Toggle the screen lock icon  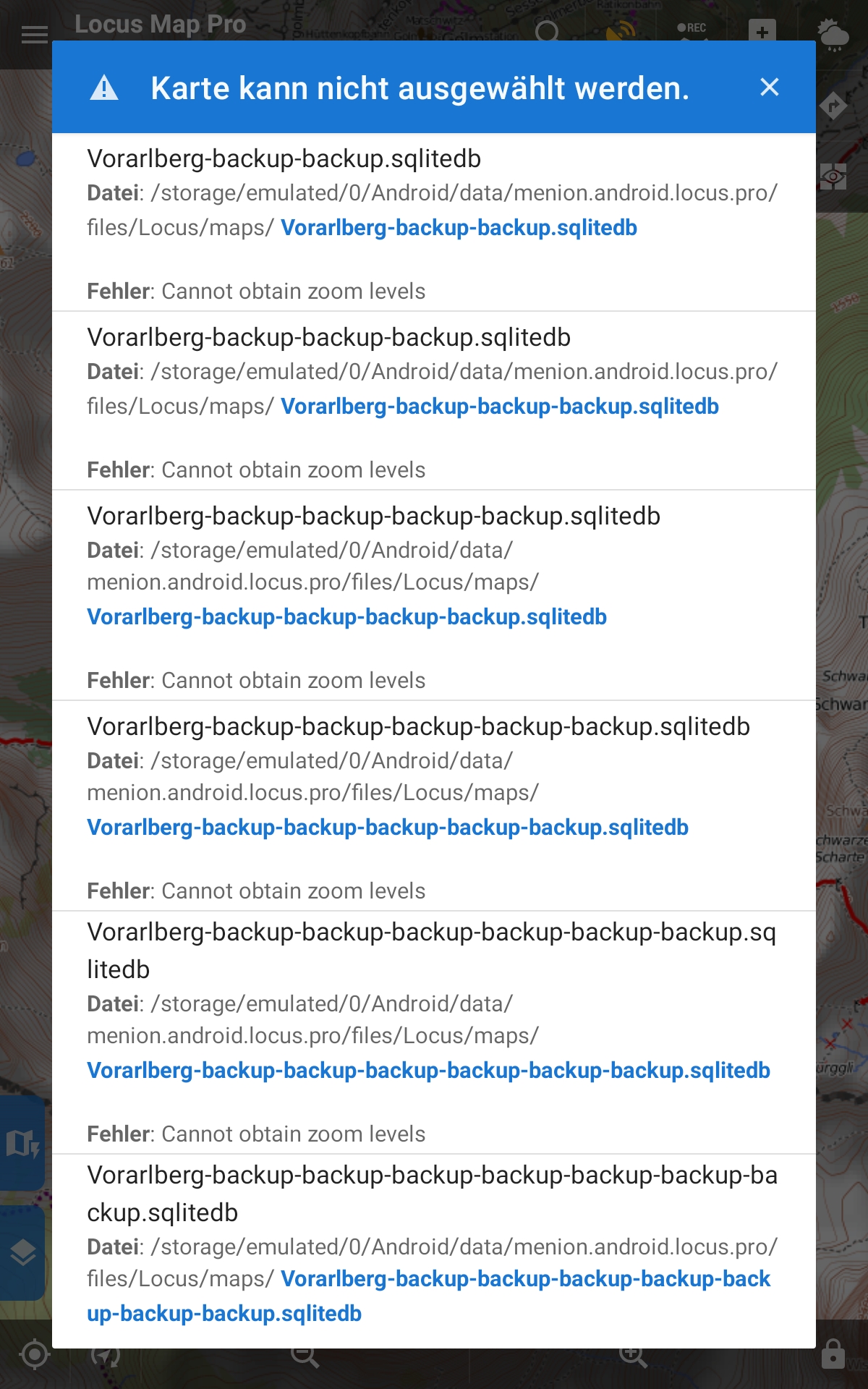[833, 1355]
